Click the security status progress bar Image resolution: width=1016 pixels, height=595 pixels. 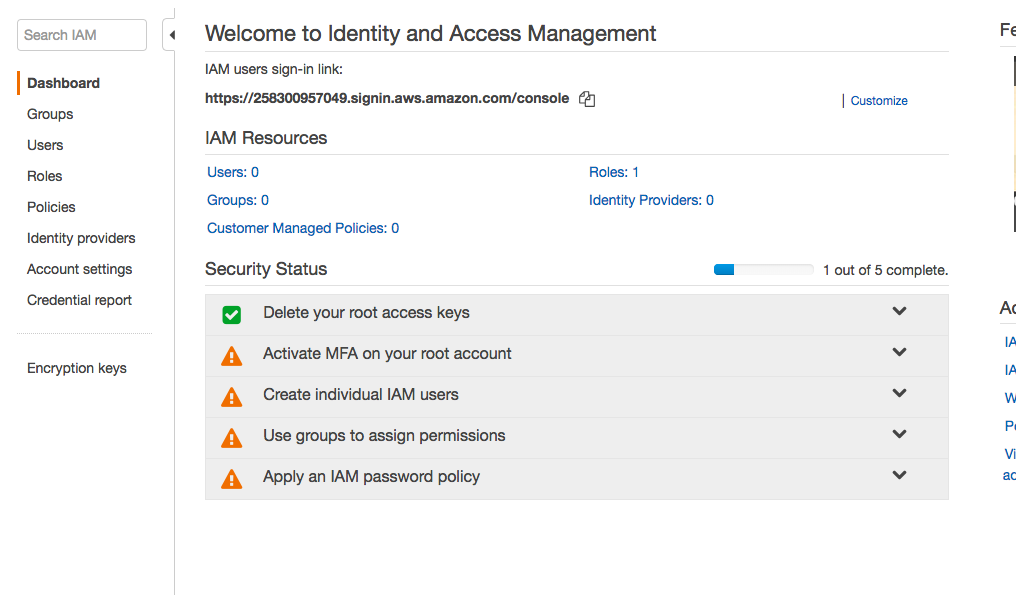pyautogui.click(x=763, y=270)
